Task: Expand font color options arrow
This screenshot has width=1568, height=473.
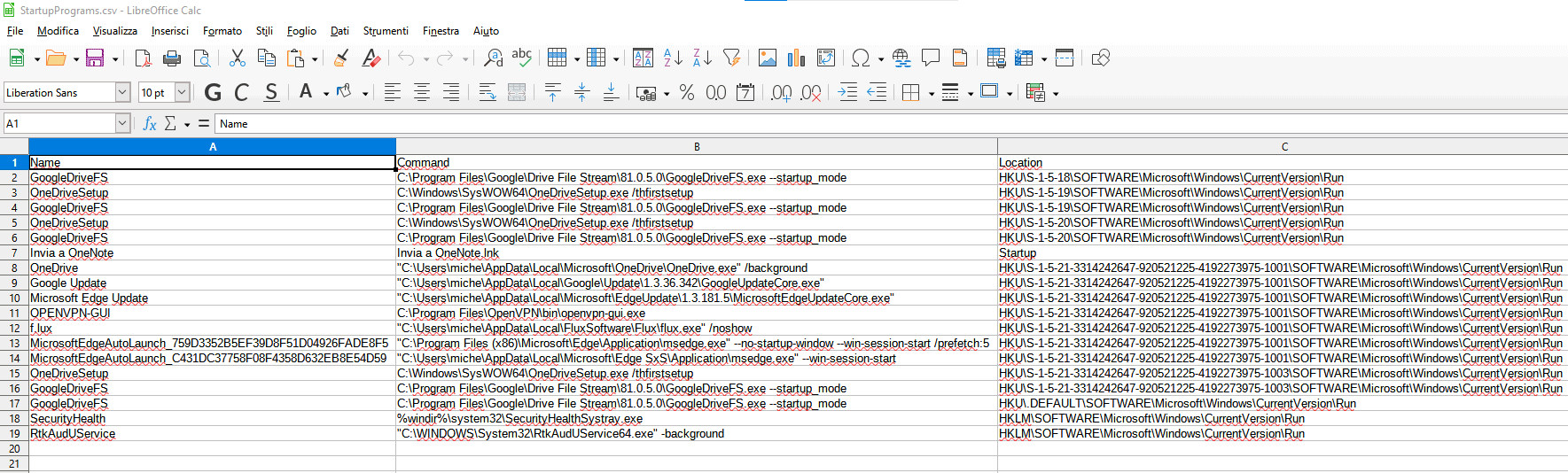Action: pyautogui.click(x=325, y=93)
